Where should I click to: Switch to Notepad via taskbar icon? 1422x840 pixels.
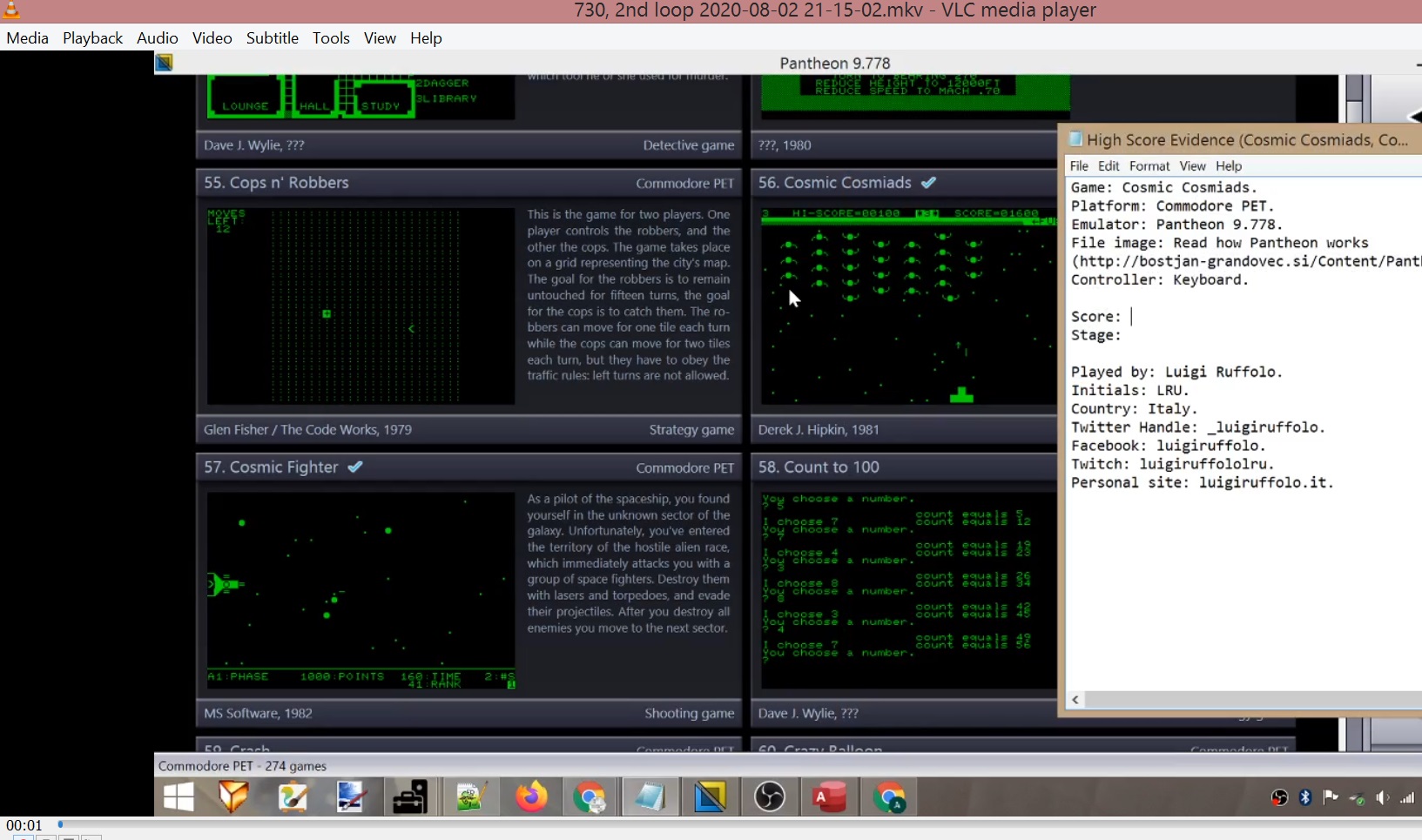(x=650, y=796)
